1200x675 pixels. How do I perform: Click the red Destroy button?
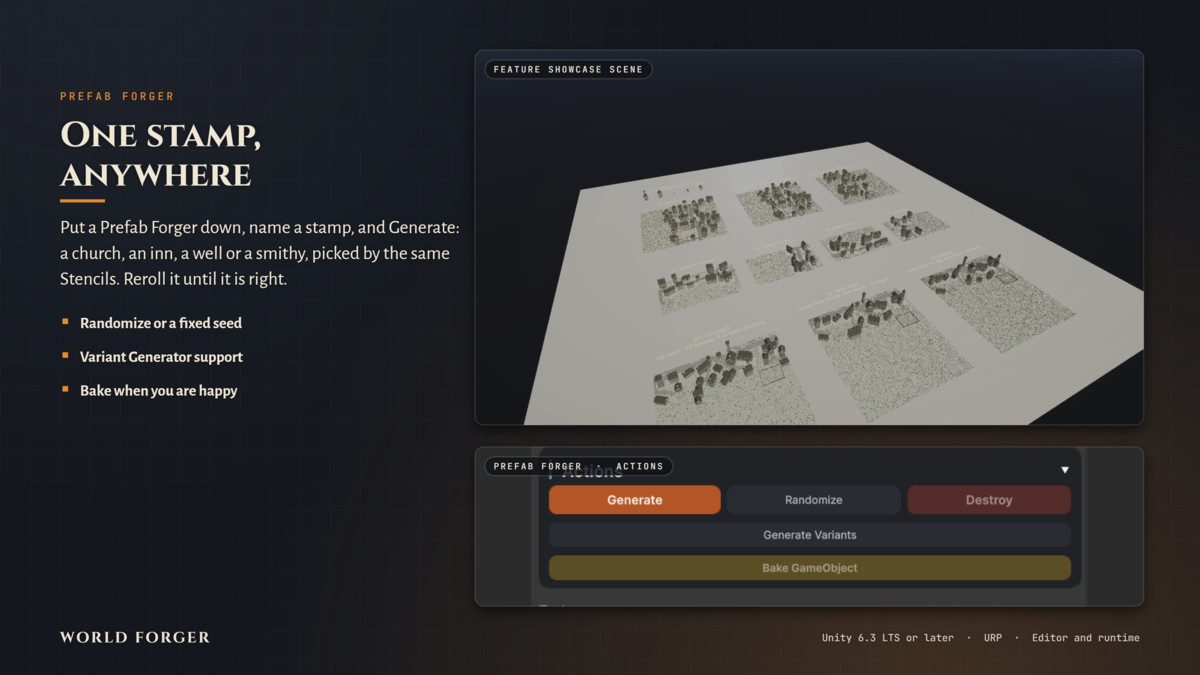point(989,500)
